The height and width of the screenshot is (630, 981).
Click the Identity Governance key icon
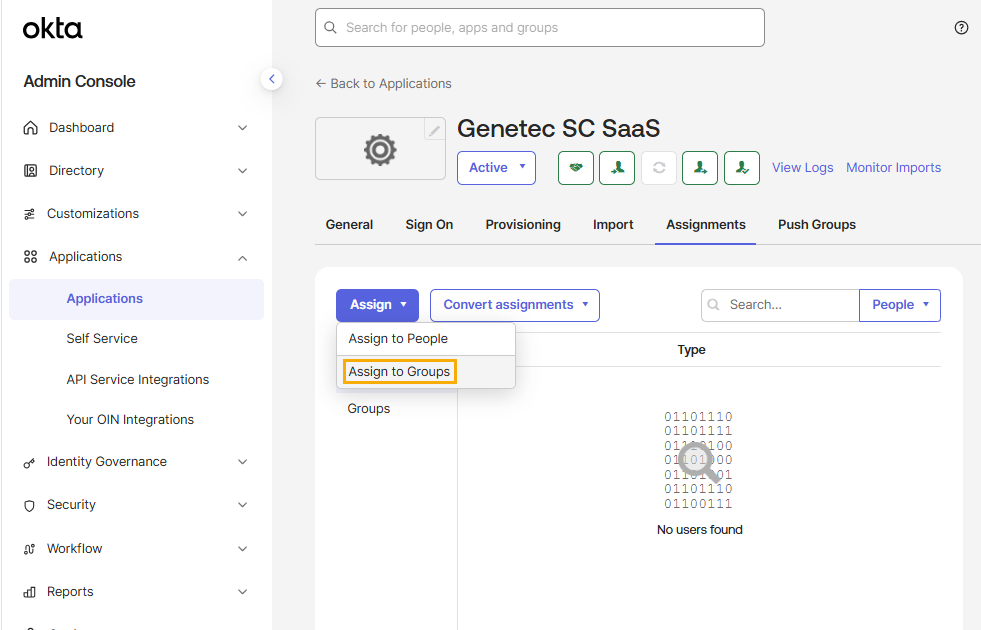point(29,462)
